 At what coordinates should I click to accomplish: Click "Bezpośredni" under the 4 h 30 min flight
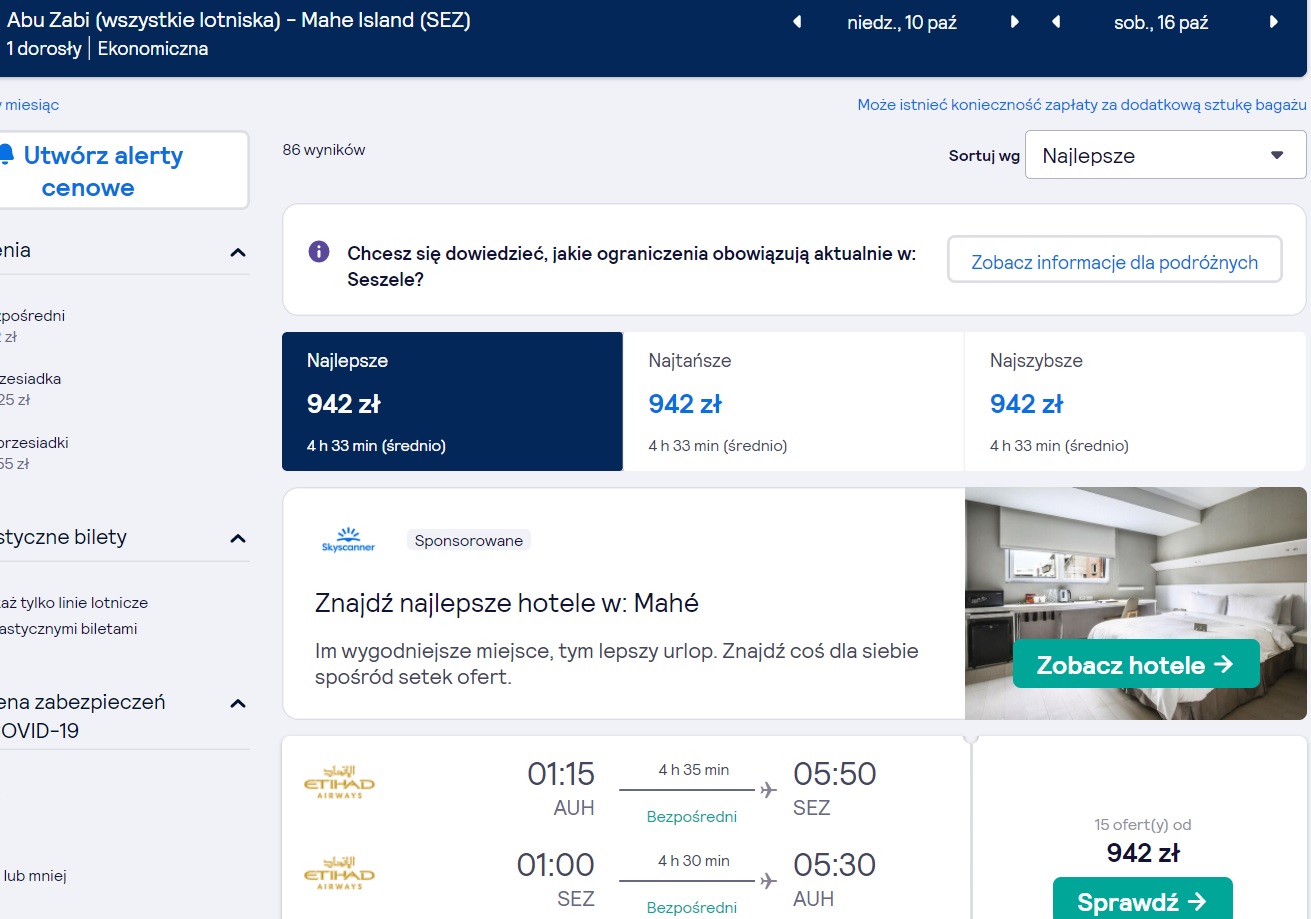(x=692, y=908)
